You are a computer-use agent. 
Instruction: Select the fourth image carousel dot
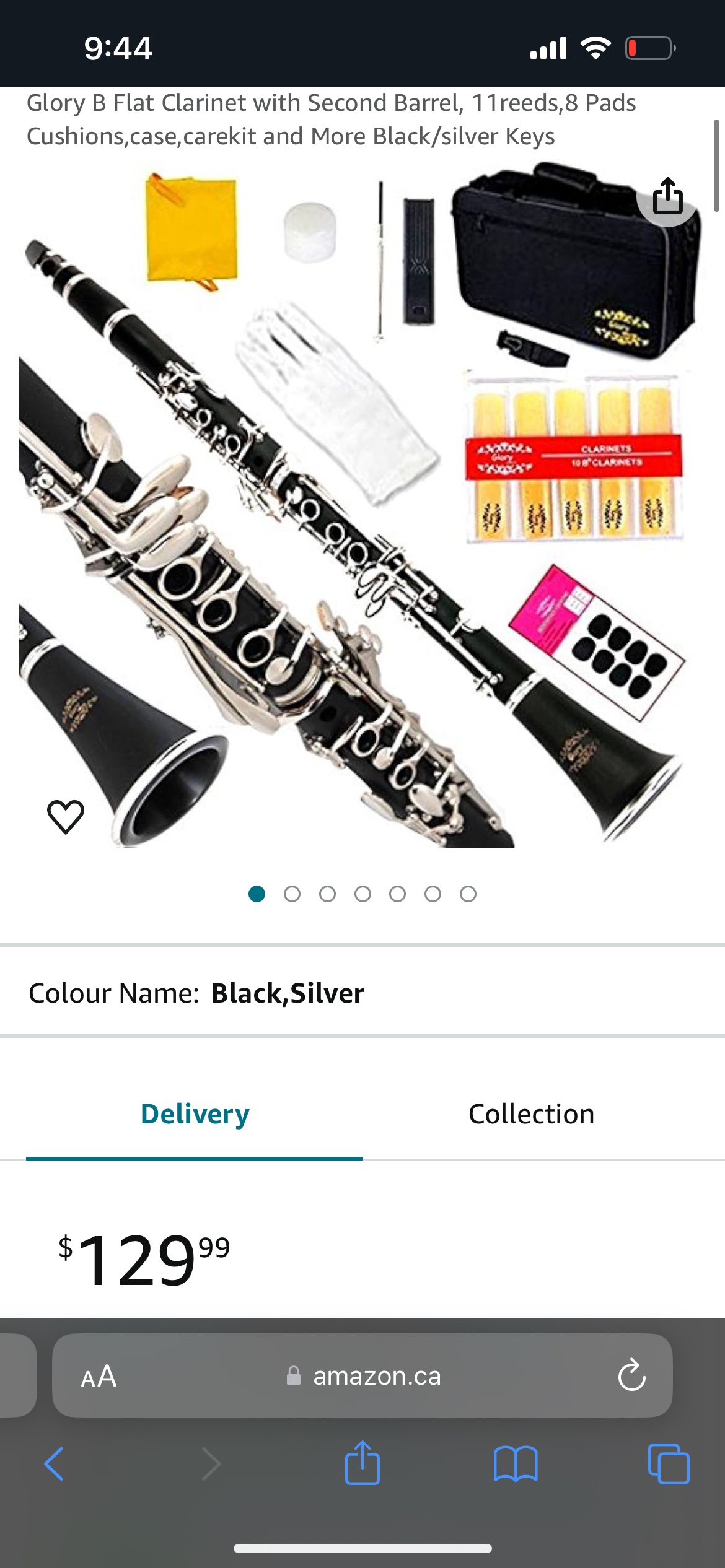click(x=362, y=894)
